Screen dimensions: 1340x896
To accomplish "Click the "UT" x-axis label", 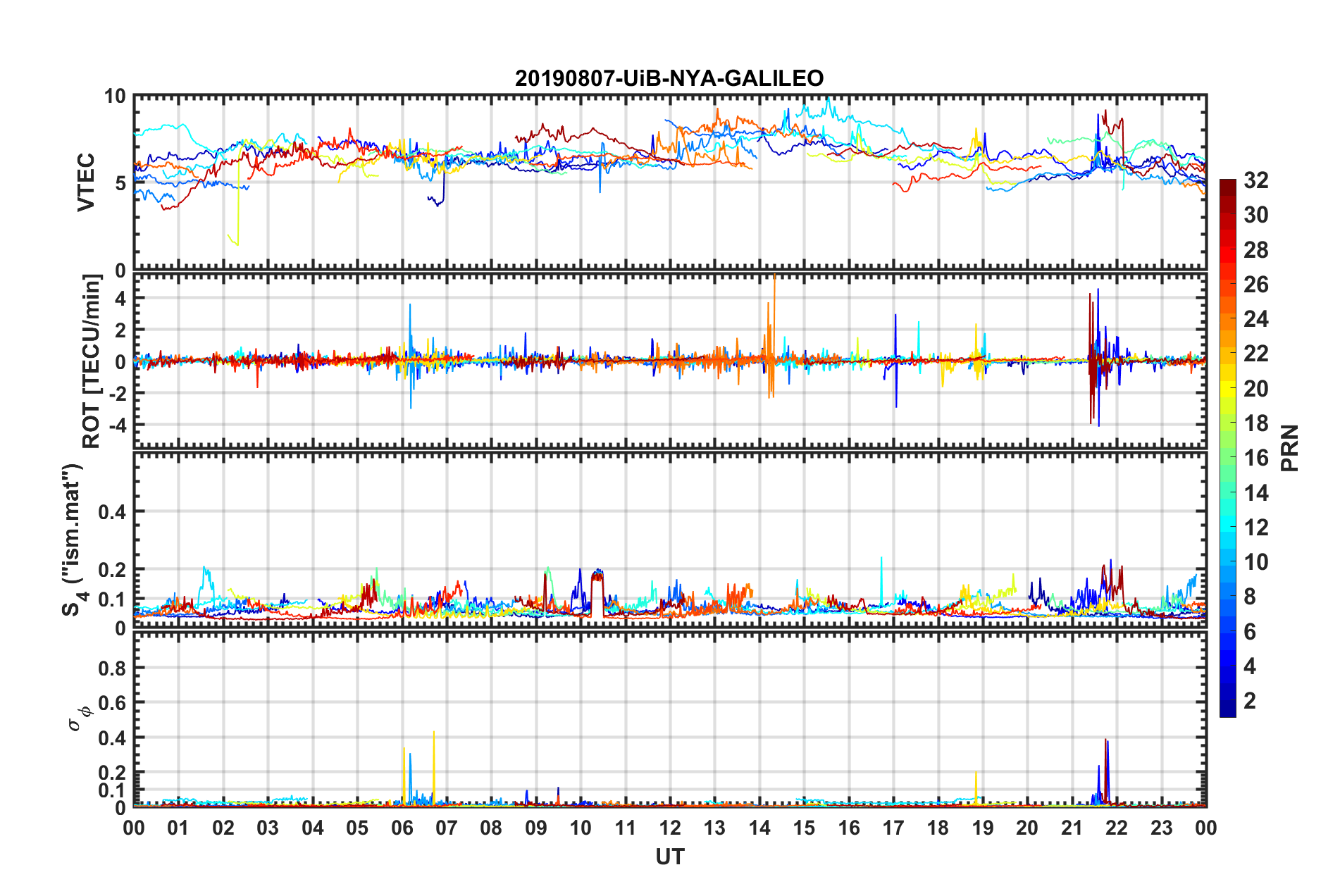I will 670,857.
